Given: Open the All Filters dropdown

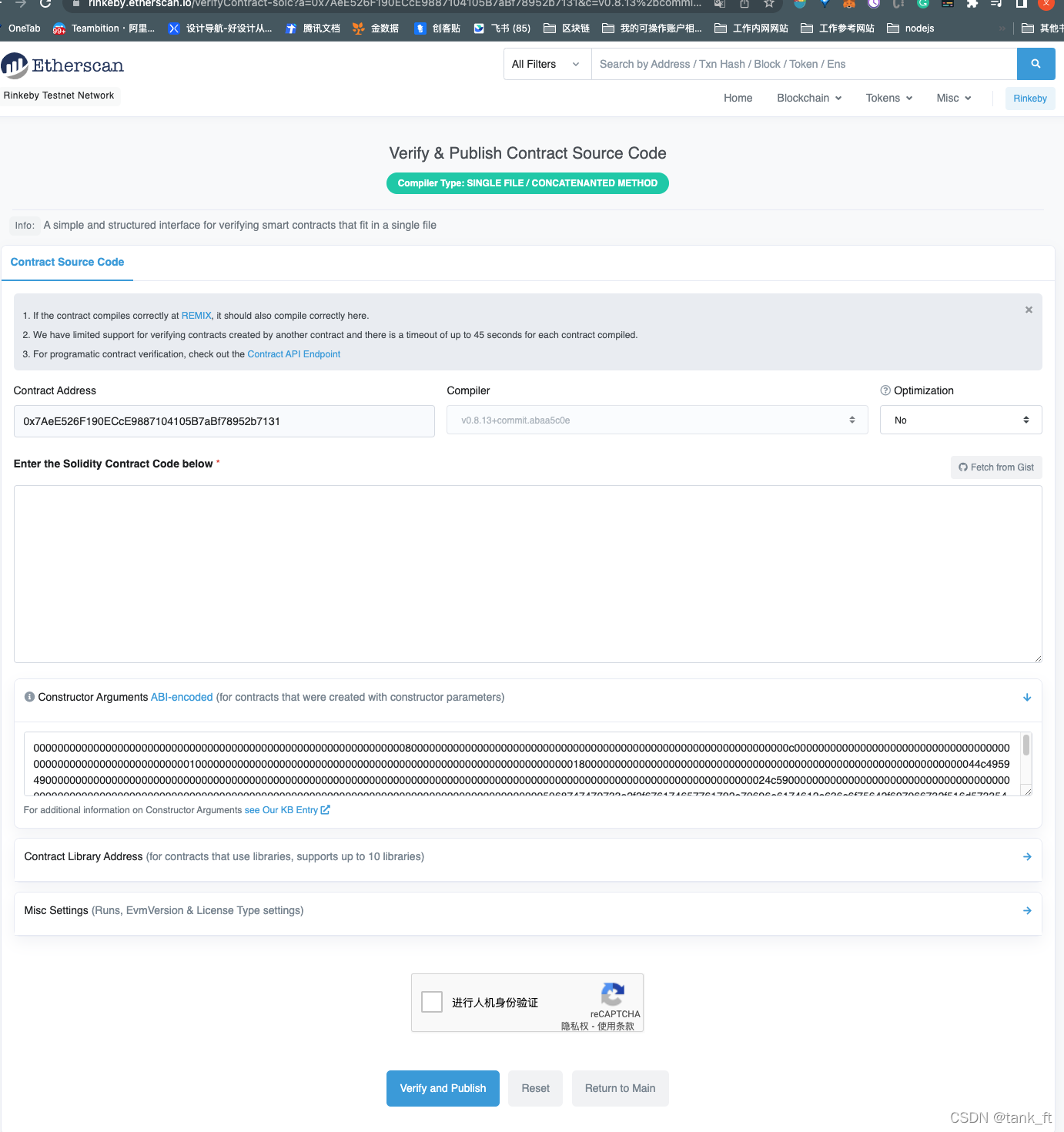Looking at the screenshot, I should (x=547, y=64).
